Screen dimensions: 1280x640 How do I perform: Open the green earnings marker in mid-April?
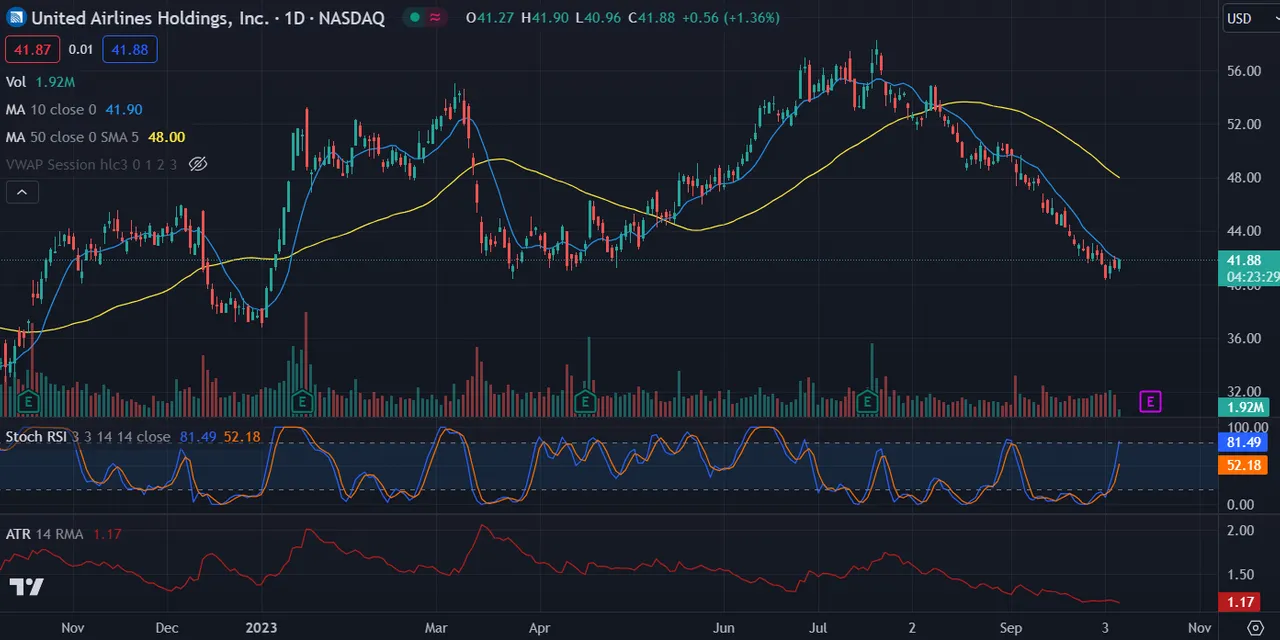[x=585, y=402]
